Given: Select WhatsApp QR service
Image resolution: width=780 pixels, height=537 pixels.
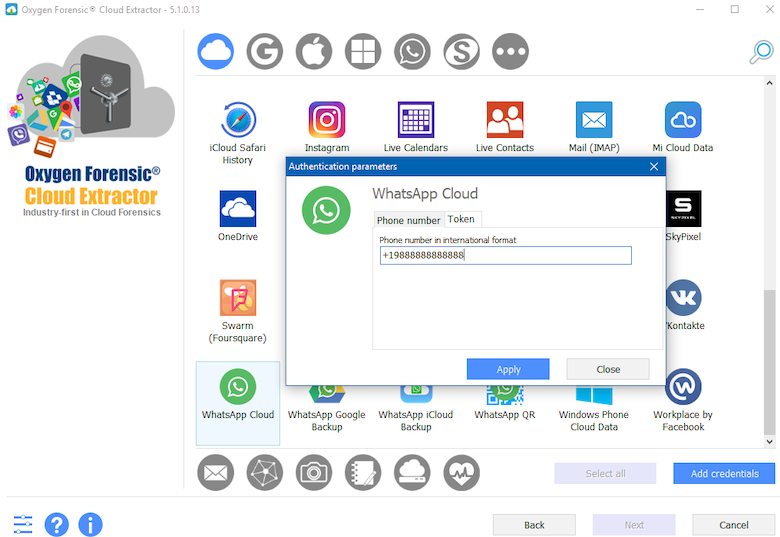Looking at the screenshot, I should point(505,404).
